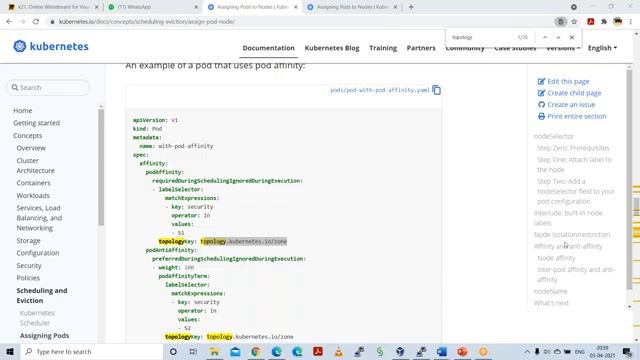Click the page's vertical scrollbar thumb

(x=636, y=207)
